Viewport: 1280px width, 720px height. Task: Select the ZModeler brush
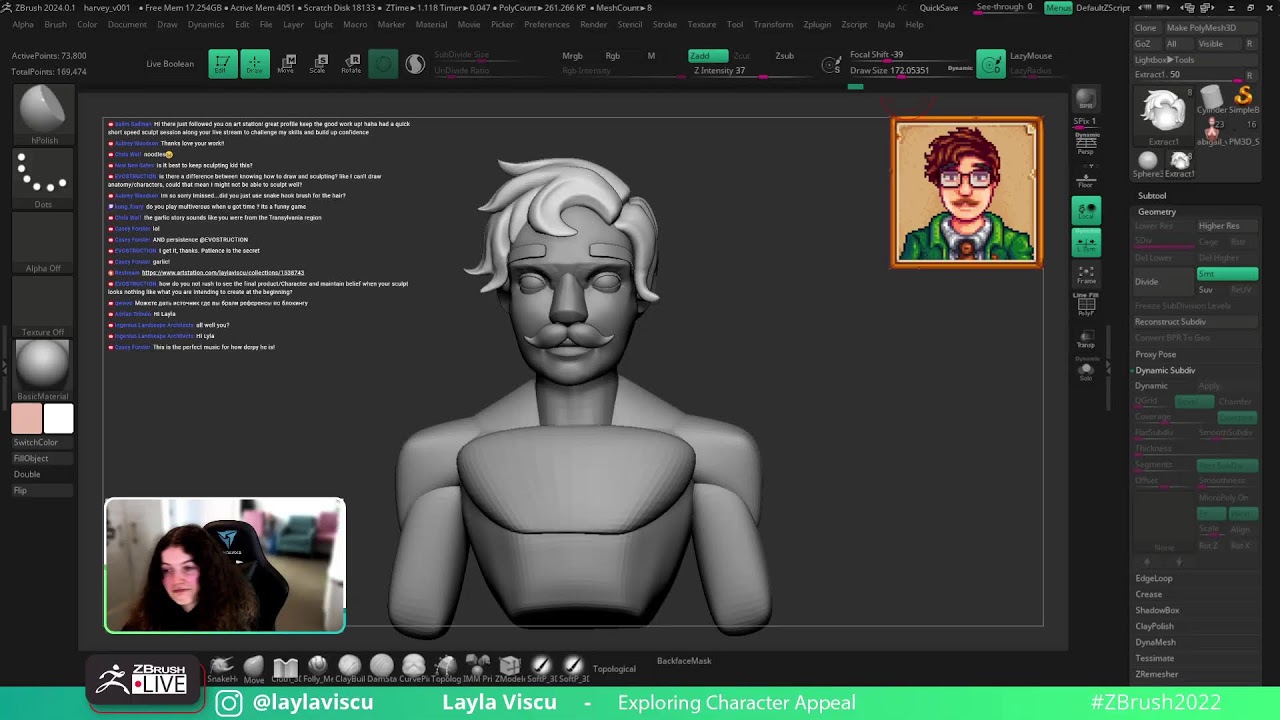pyautogui.click(x=510, y=667)
